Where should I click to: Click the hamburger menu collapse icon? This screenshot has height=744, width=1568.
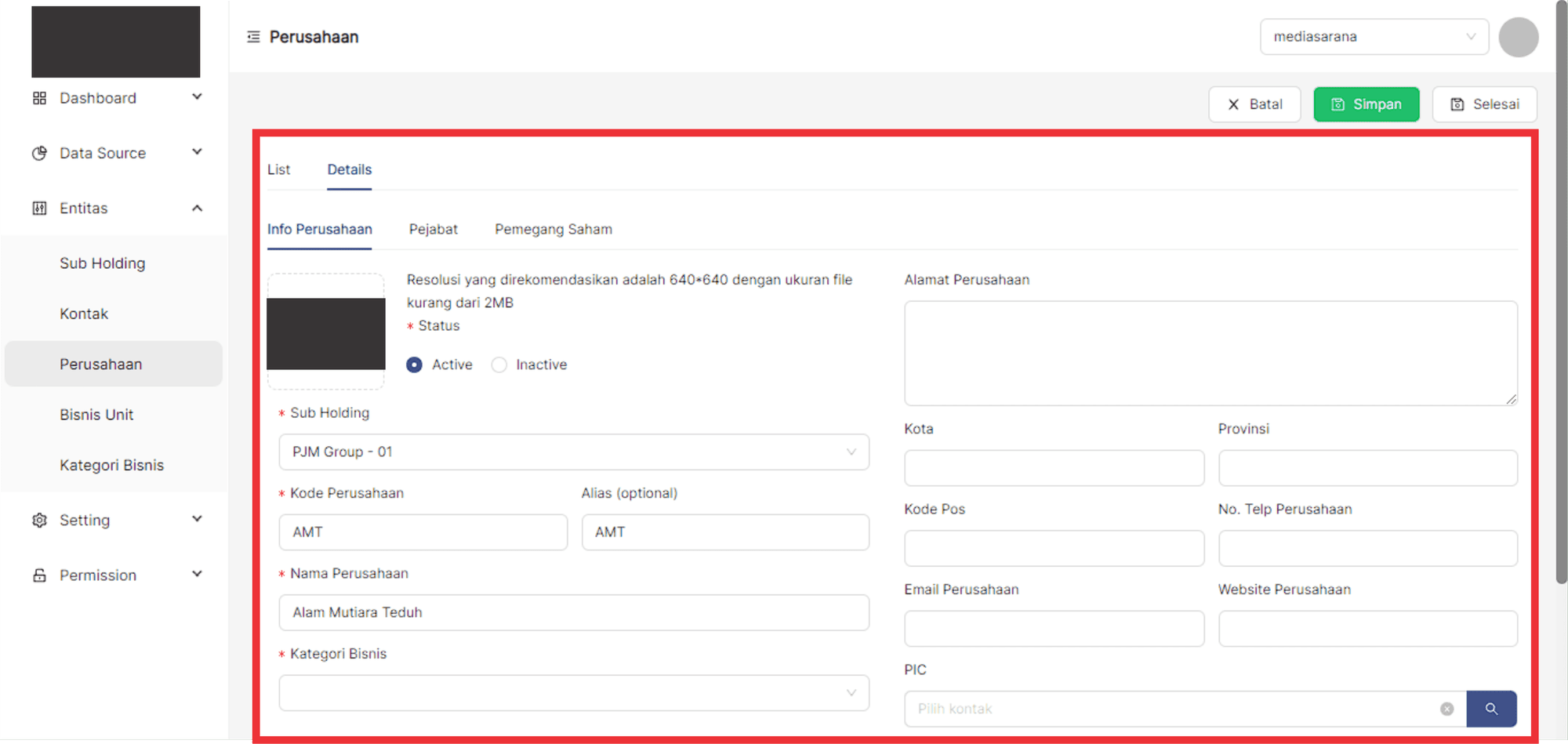(x=253, y=37)
